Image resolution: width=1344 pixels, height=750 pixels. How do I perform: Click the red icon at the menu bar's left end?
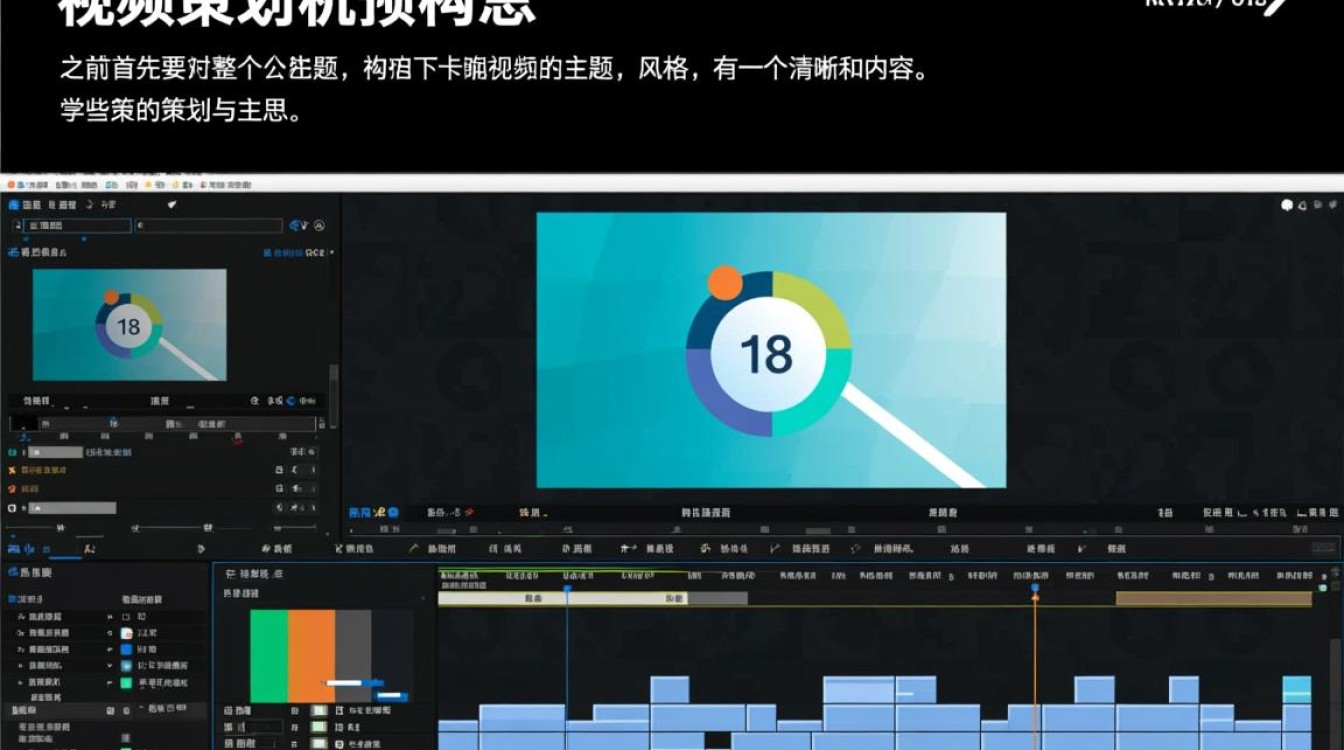click(x=11, y=185)
